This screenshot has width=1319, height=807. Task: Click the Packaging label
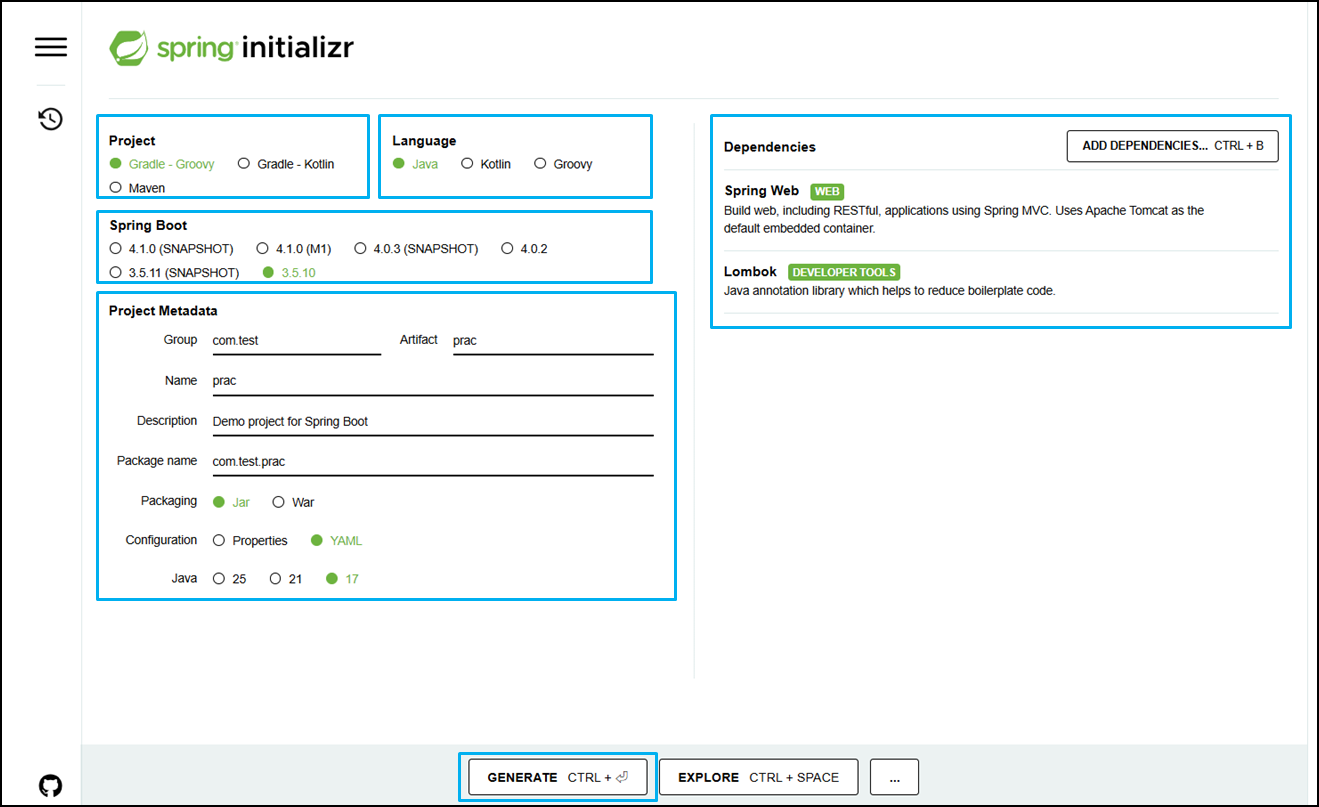pos(169,501)
